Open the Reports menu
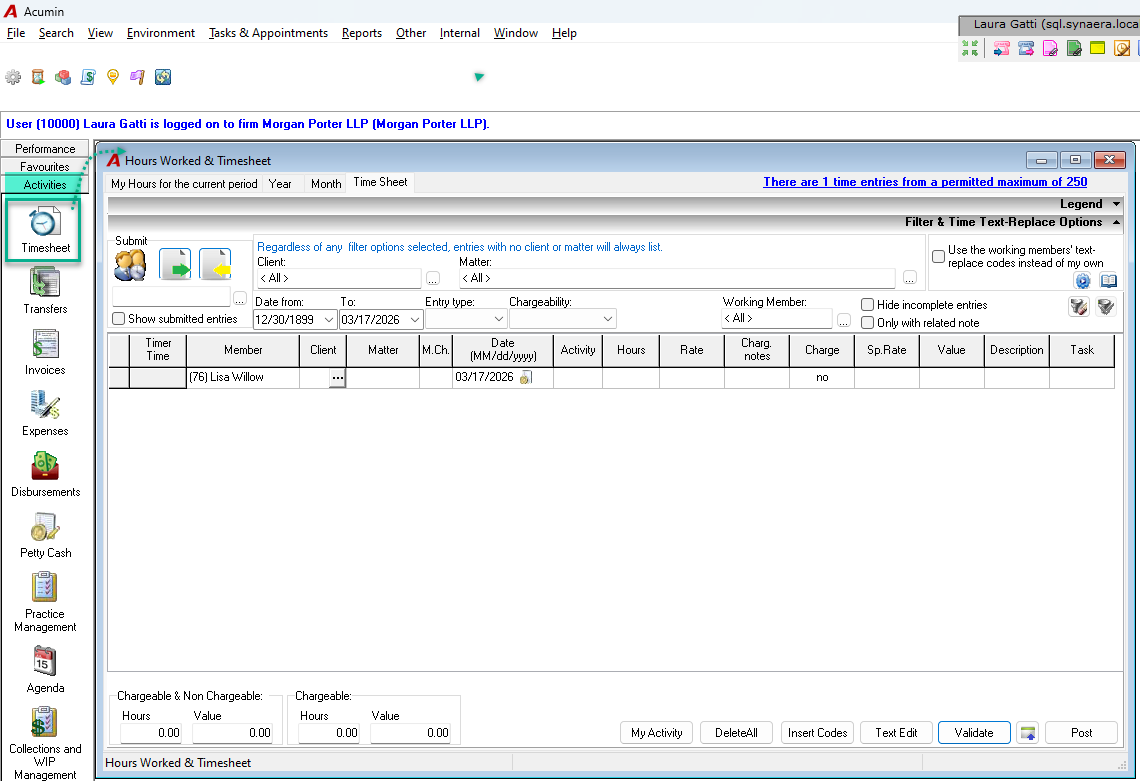Viewport: 1140px width, 781px height. (361, 33)
